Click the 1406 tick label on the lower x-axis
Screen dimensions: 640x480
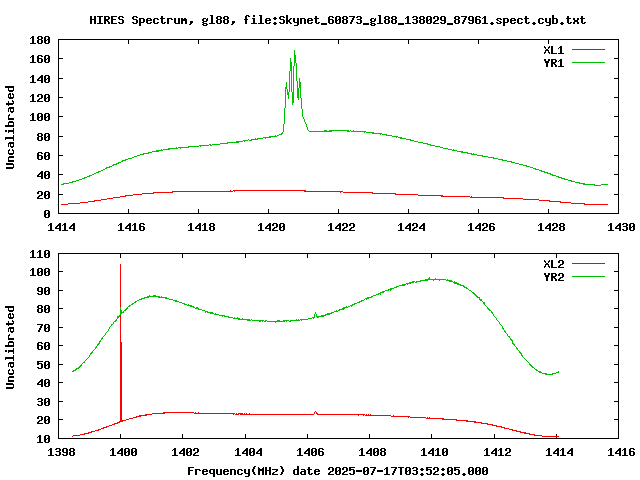[310, 452]
